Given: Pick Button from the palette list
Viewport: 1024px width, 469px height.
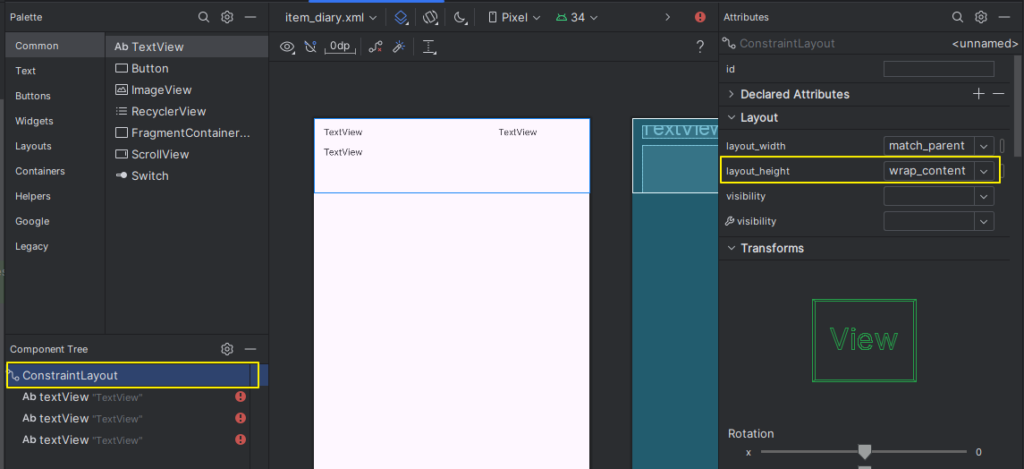Looking at the screenshot, I should click(187, 69).
